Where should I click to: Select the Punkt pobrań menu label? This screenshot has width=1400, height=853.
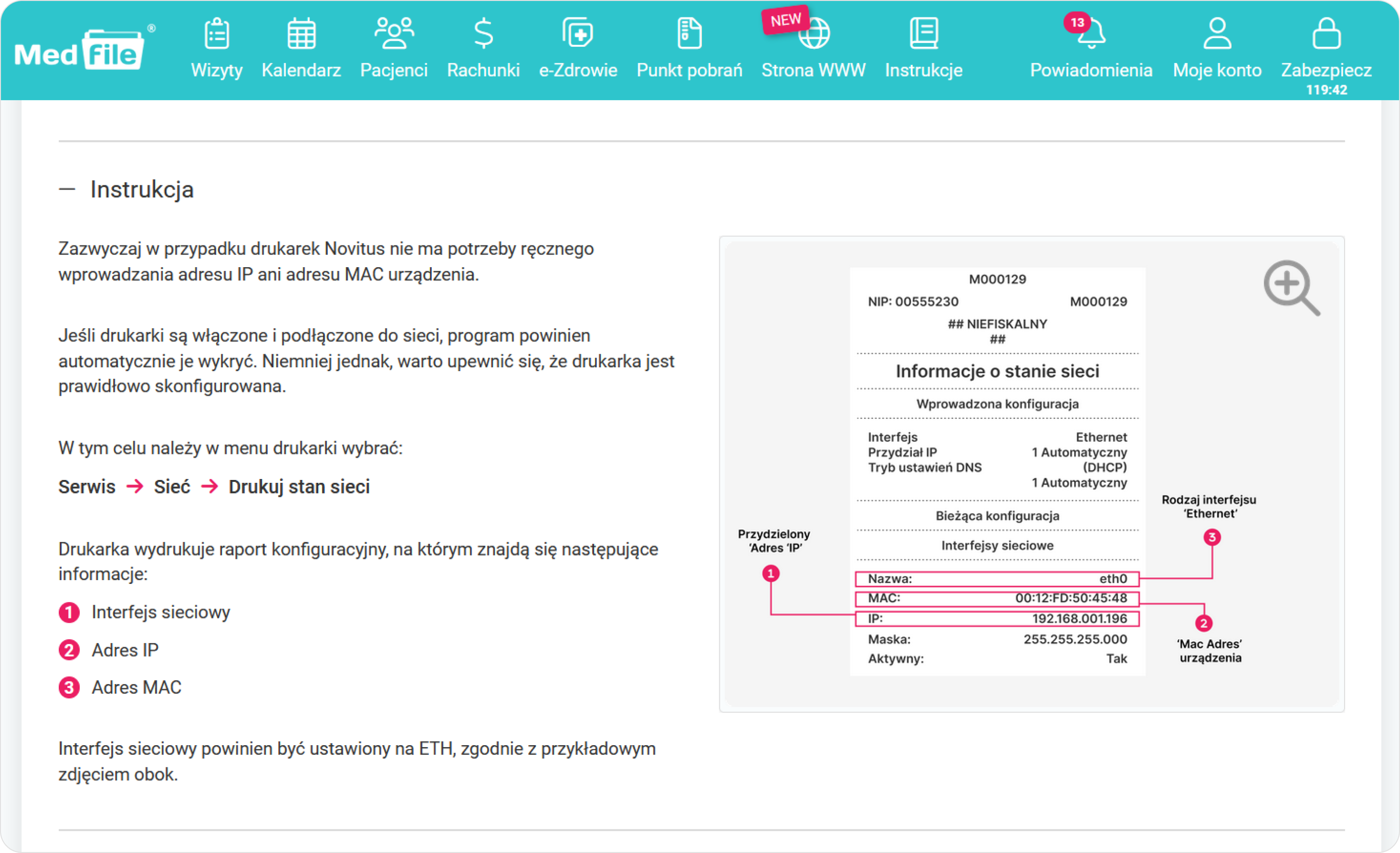click(x=689, y=70)
